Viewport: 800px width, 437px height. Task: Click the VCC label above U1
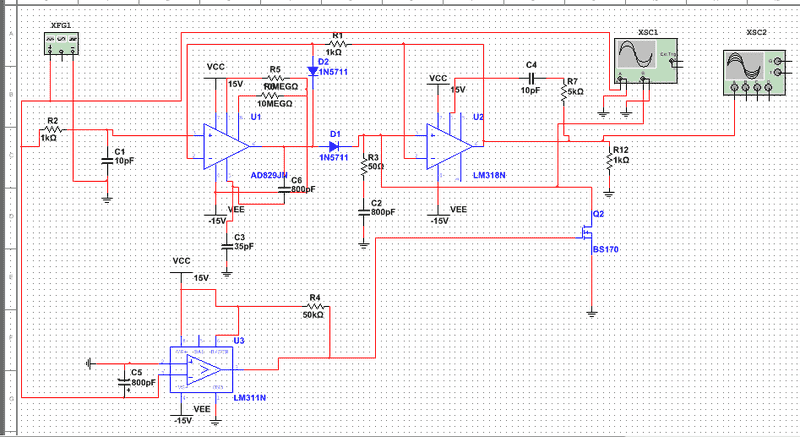pyautogui.click(x=215, y=67)
